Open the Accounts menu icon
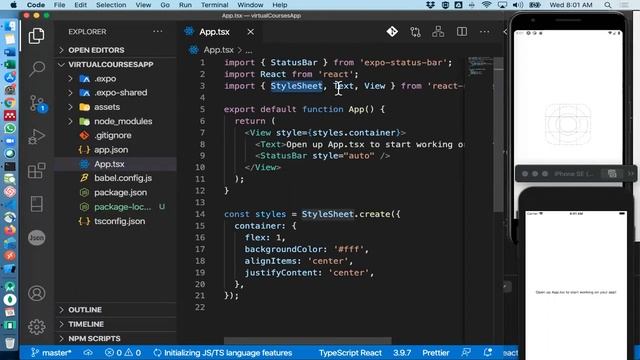 pyautogui.click(x=36, y=293)
